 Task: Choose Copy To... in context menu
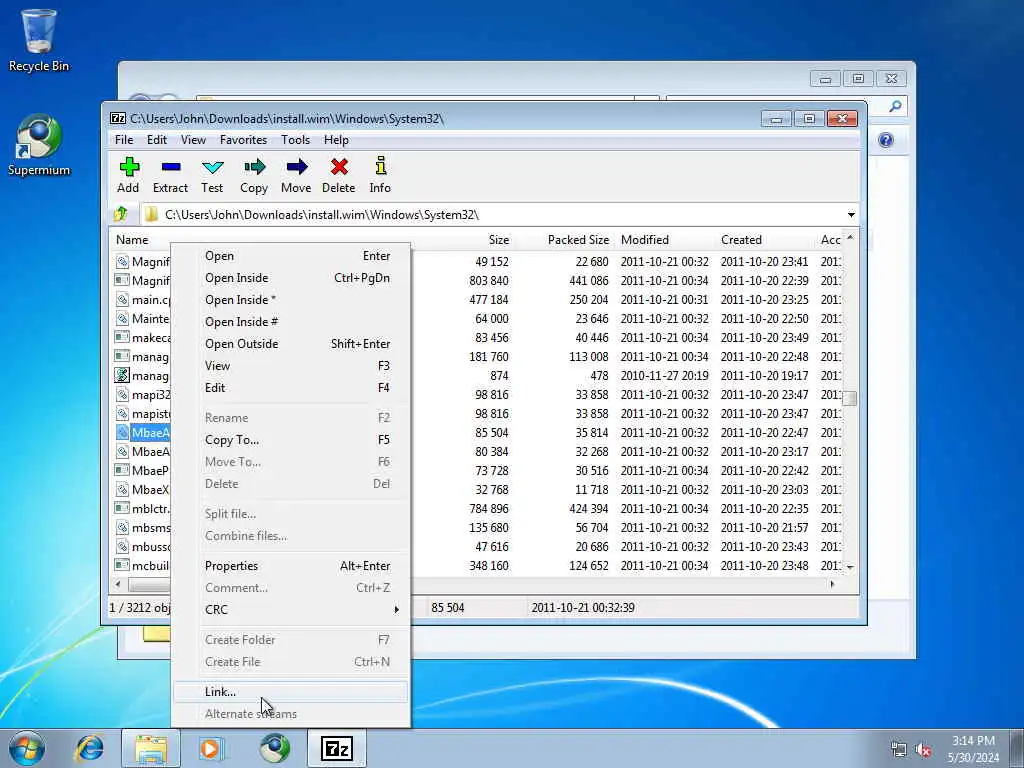tap(291, 440)
